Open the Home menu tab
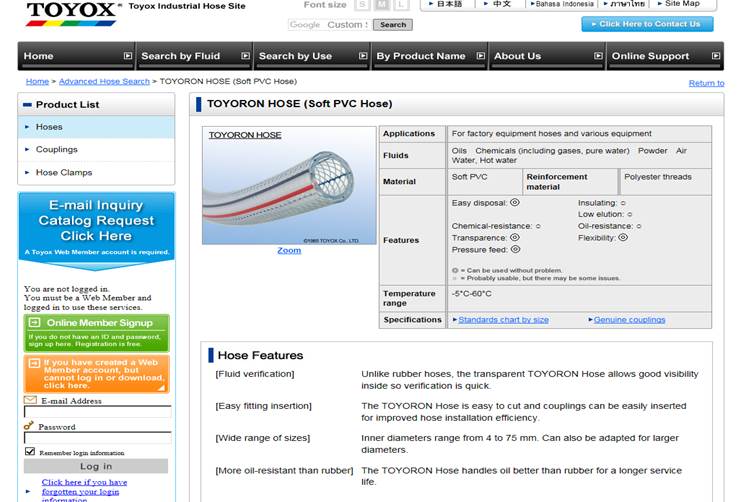This screenshot has height=502, width=739. pos(76,56)
